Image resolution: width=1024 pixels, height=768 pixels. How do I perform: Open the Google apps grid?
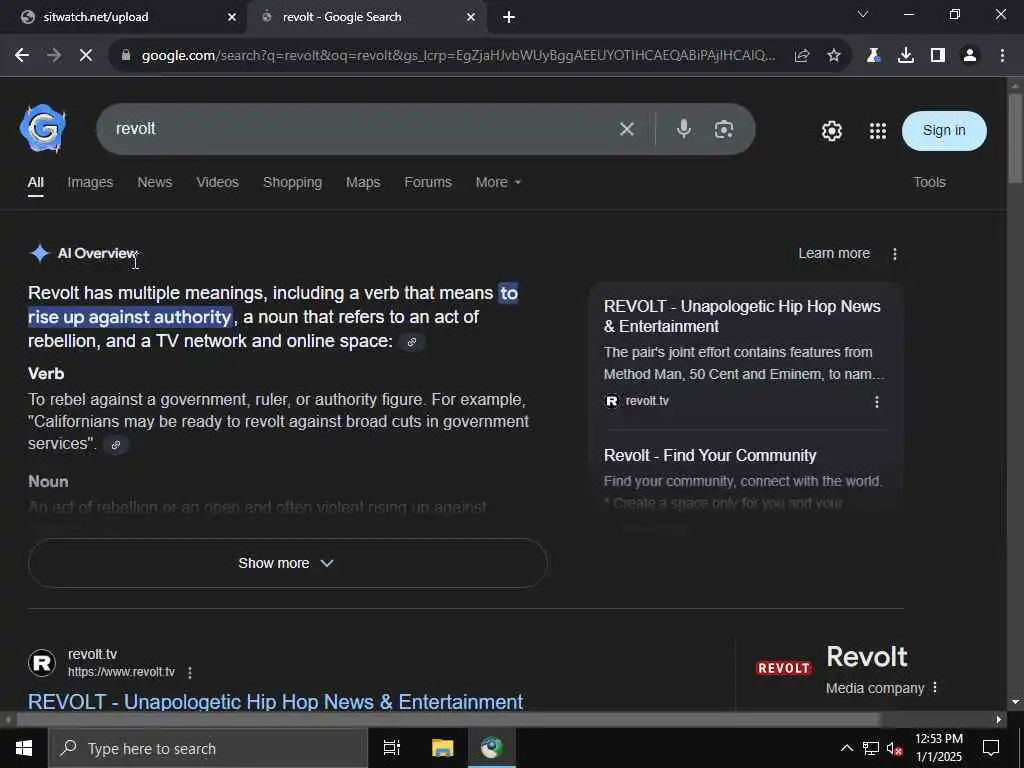(x=878, y=131)
